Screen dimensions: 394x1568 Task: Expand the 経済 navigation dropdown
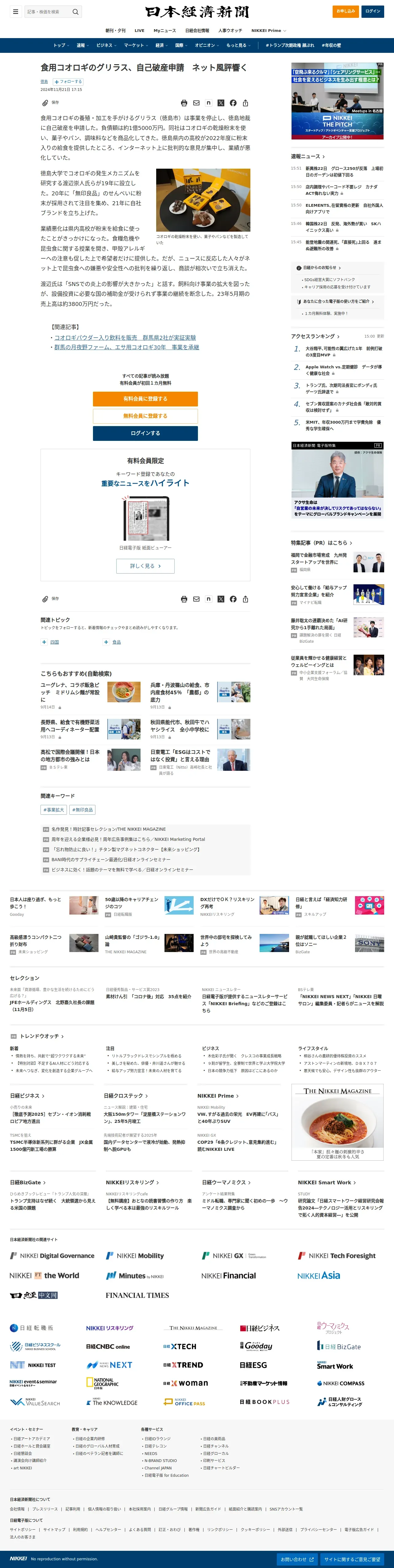tap(161, 45)
